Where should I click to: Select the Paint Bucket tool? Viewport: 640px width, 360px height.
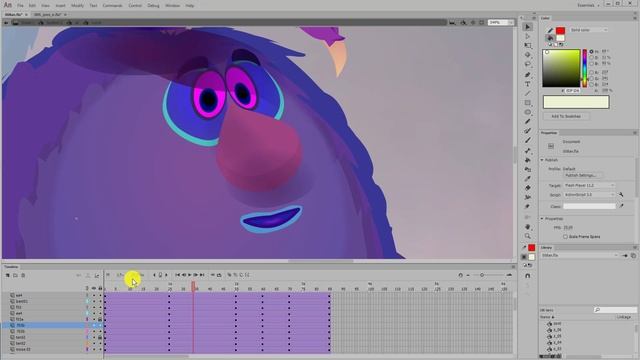[x=527, y=160]
